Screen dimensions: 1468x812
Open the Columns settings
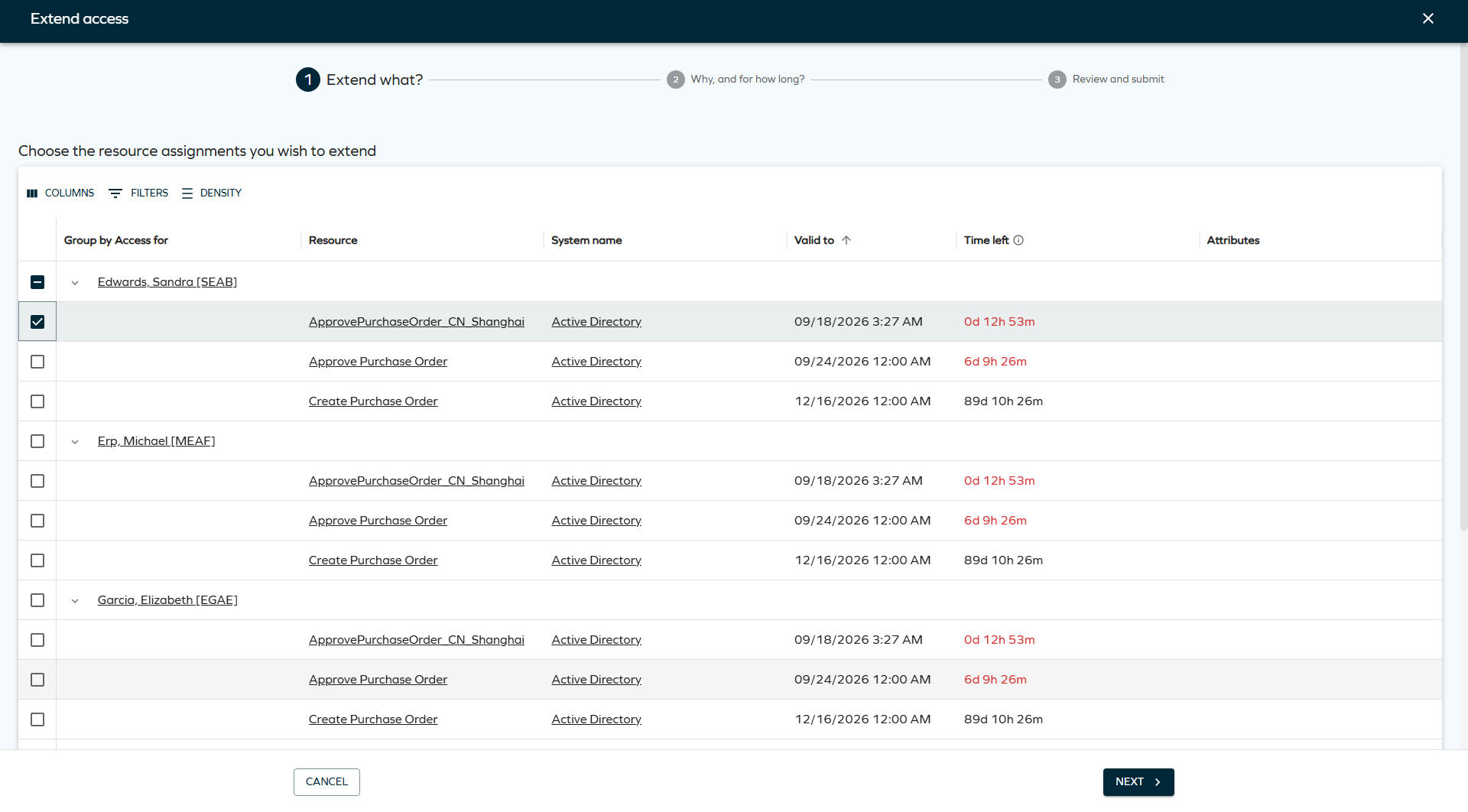click(x=60, y=193)
